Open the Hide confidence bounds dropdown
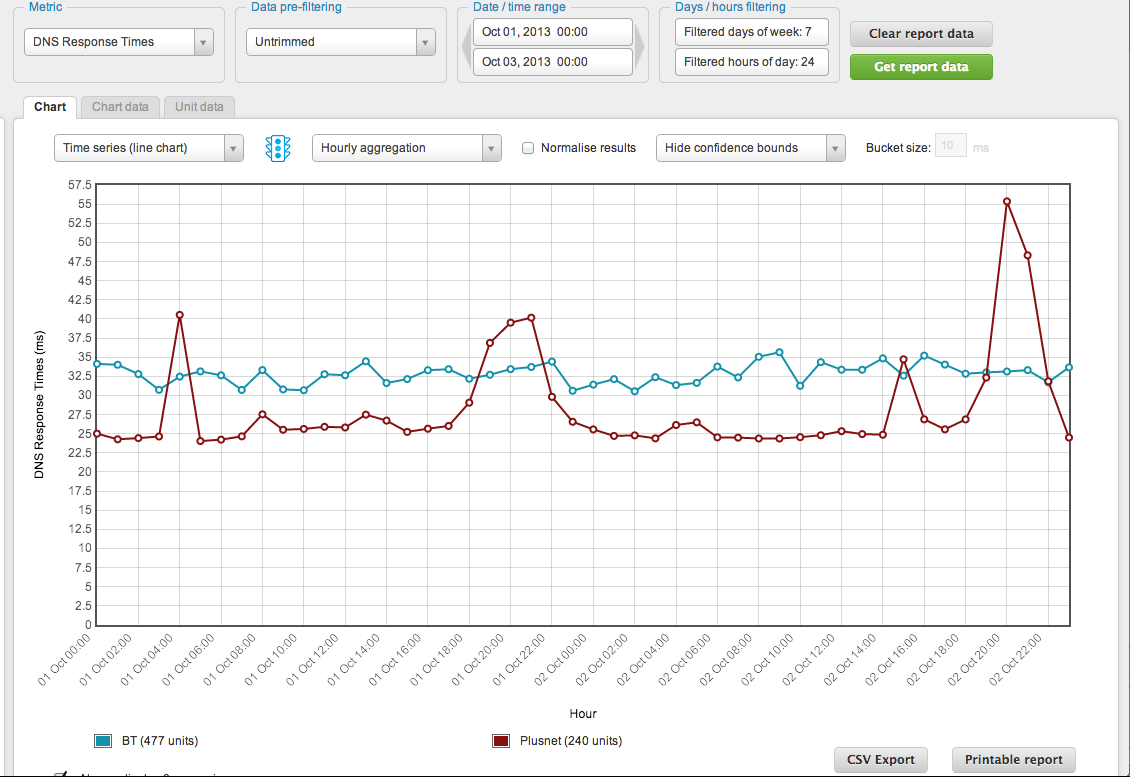 coord(750,148)
